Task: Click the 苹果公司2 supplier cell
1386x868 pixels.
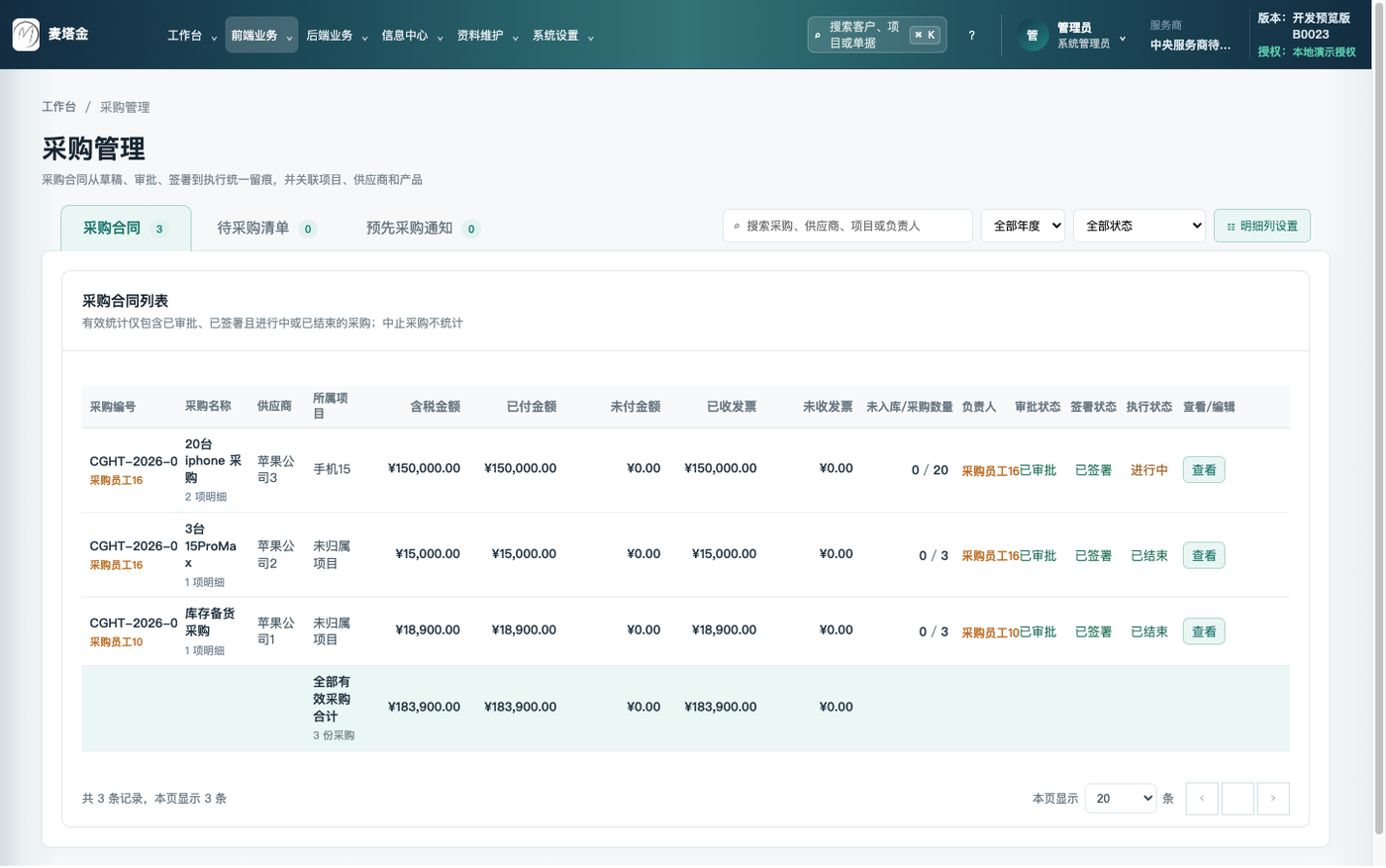Action: point(276,554)
